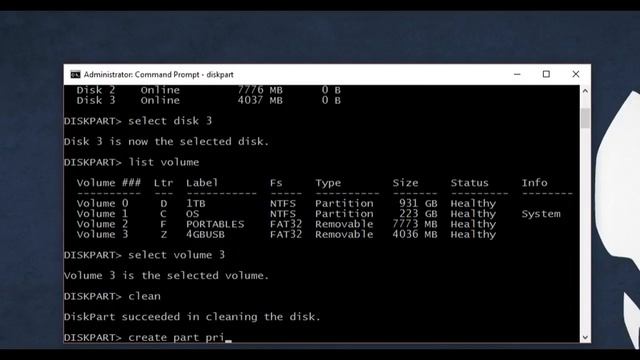The height and width of the screenshot is (360, 640).
Task: Click the 'list volume' command text
Action: coord(164,162)
